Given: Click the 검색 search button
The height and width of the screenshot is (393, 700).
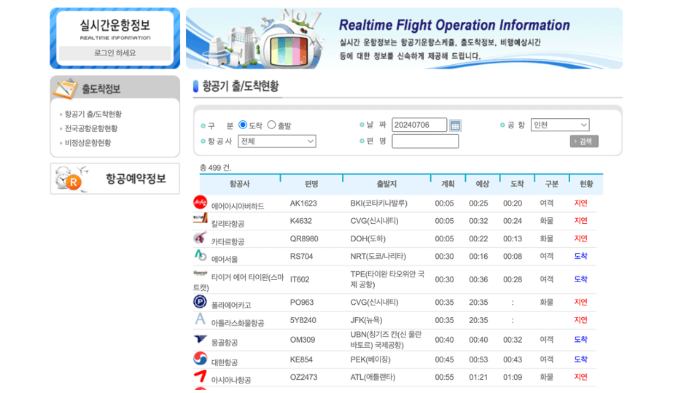Looking at the screenshot, I should 584,141.
